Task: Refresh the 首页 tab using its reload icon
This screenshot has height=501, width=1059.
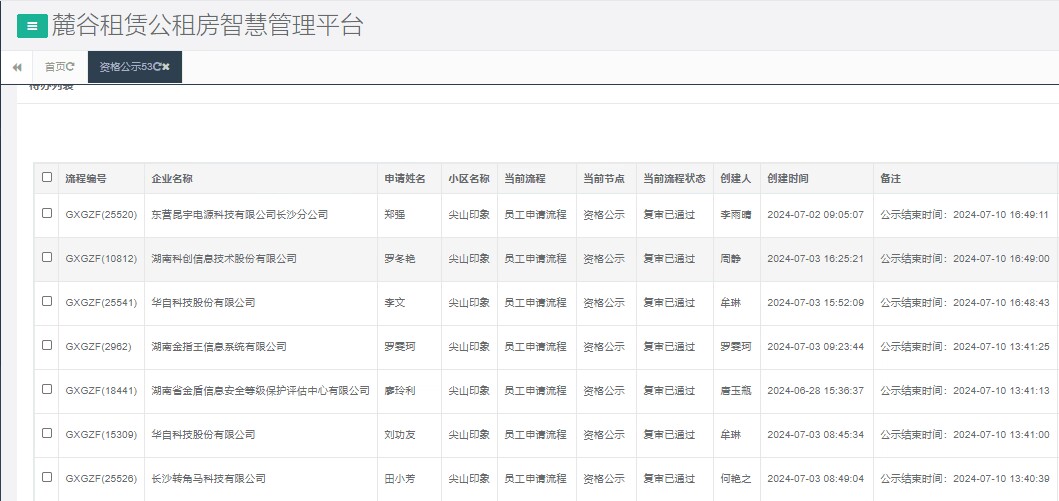Action: click(x=70, y=67)
